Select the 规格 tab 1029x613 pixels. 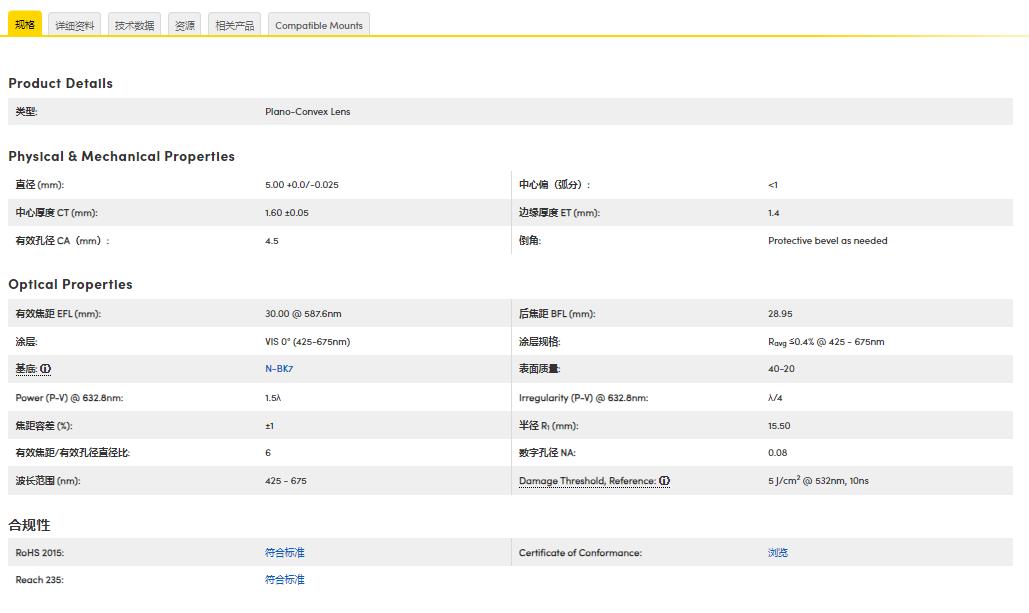(25, 24)
